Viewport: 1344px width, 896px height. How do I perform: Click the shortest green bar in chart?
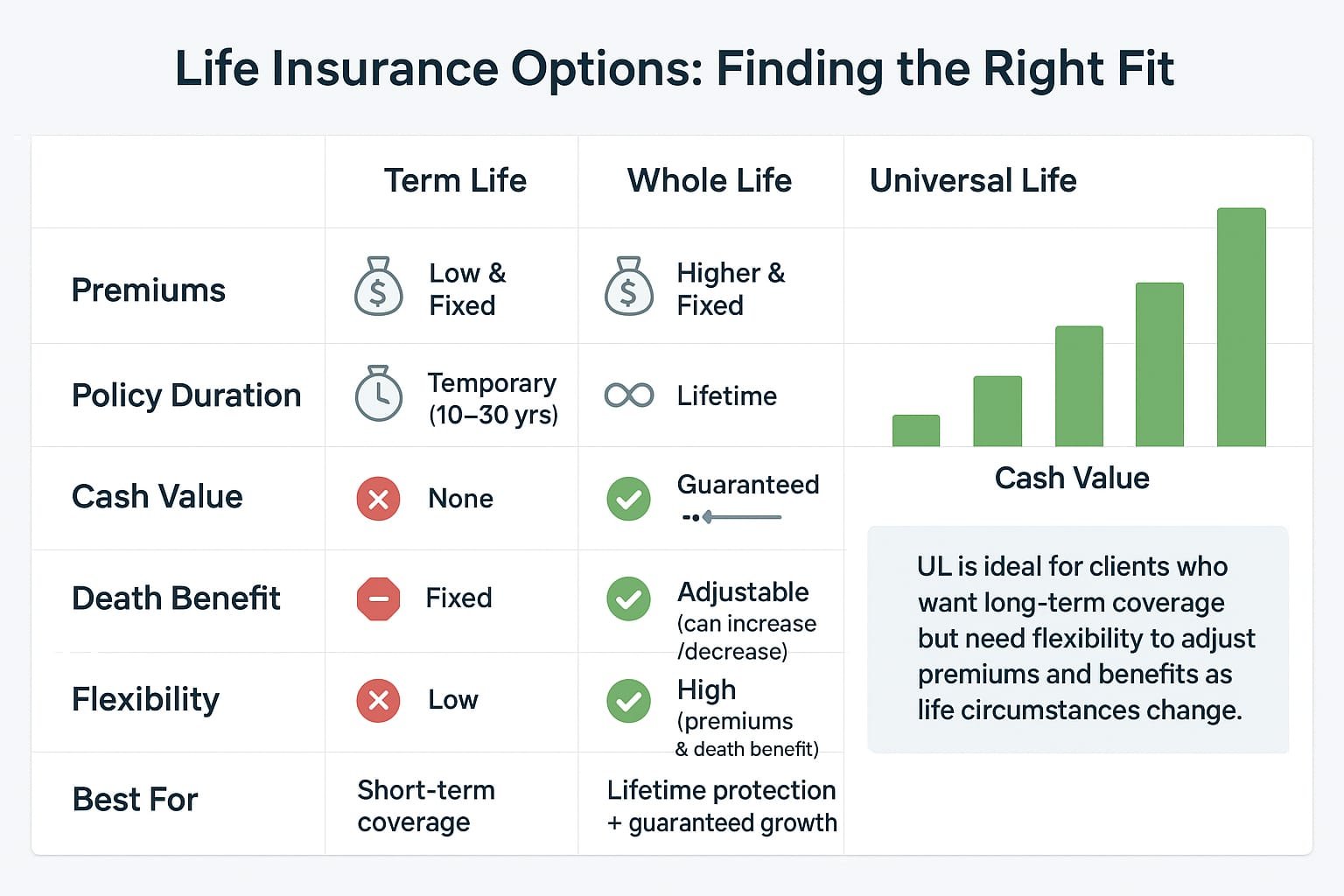pyautogui.click(x=915, y=430)
